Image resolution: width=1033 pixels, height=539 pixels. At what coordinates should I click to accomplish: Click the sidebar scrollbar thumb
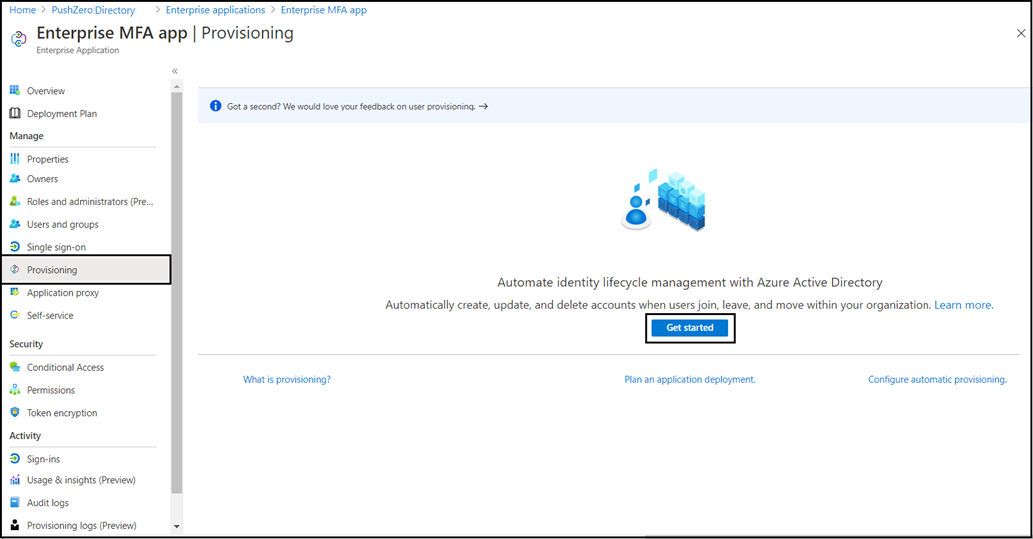point(177,293)
